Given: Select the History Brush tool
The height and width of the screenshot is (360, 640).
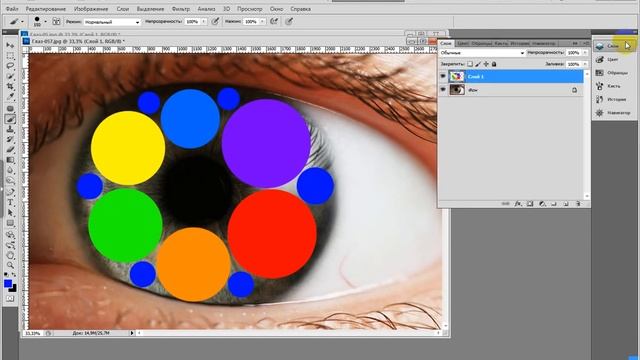Looking at the screenshot, I should pyautogui.click(x=10, y=140).
